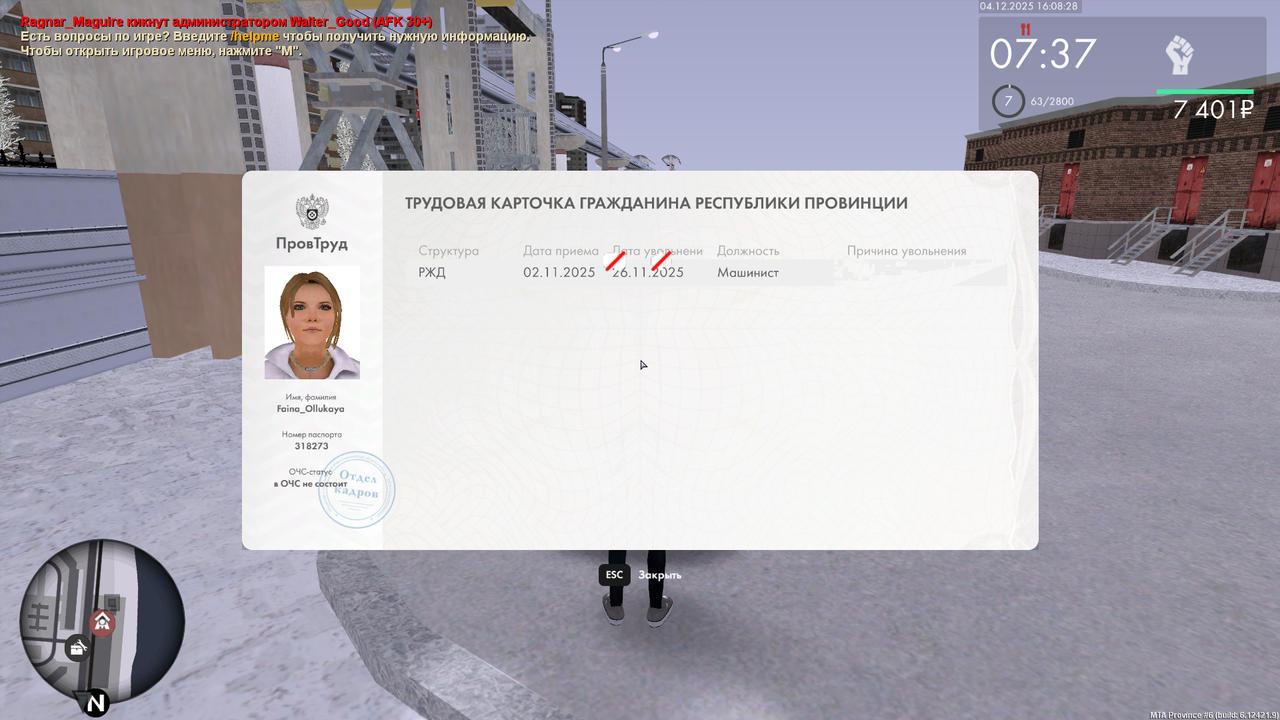The height and width of the screenshot is (720, 1280).
Task: Click the level 7 experience ring icon
Action: (x=1008, y=101)
